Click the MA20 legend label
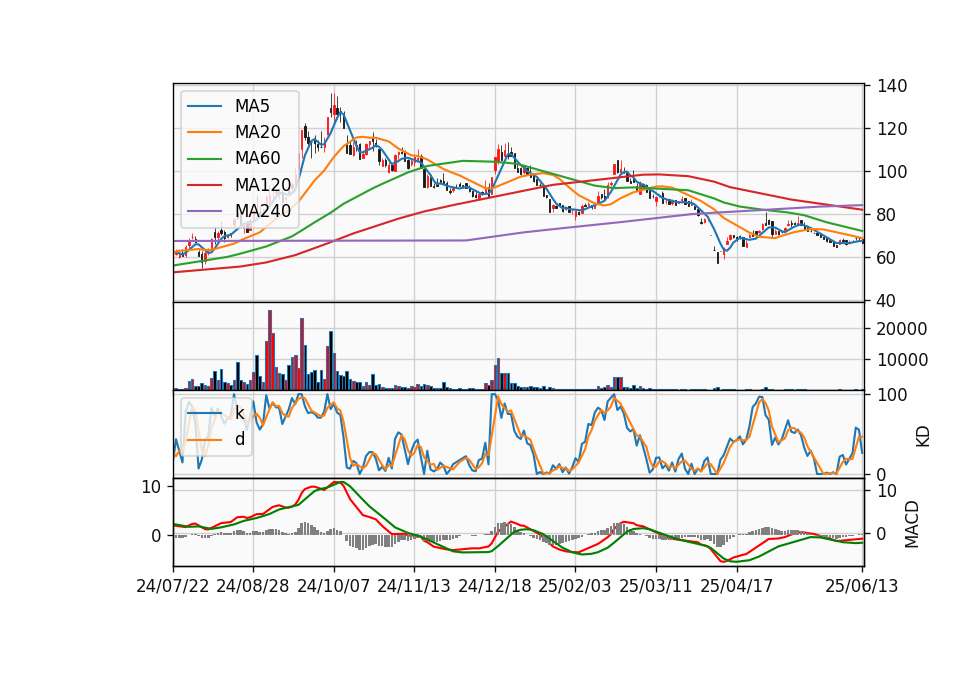The height and width of the screenshot is (690, 960). pyautogui.click(x=257, y=132)
